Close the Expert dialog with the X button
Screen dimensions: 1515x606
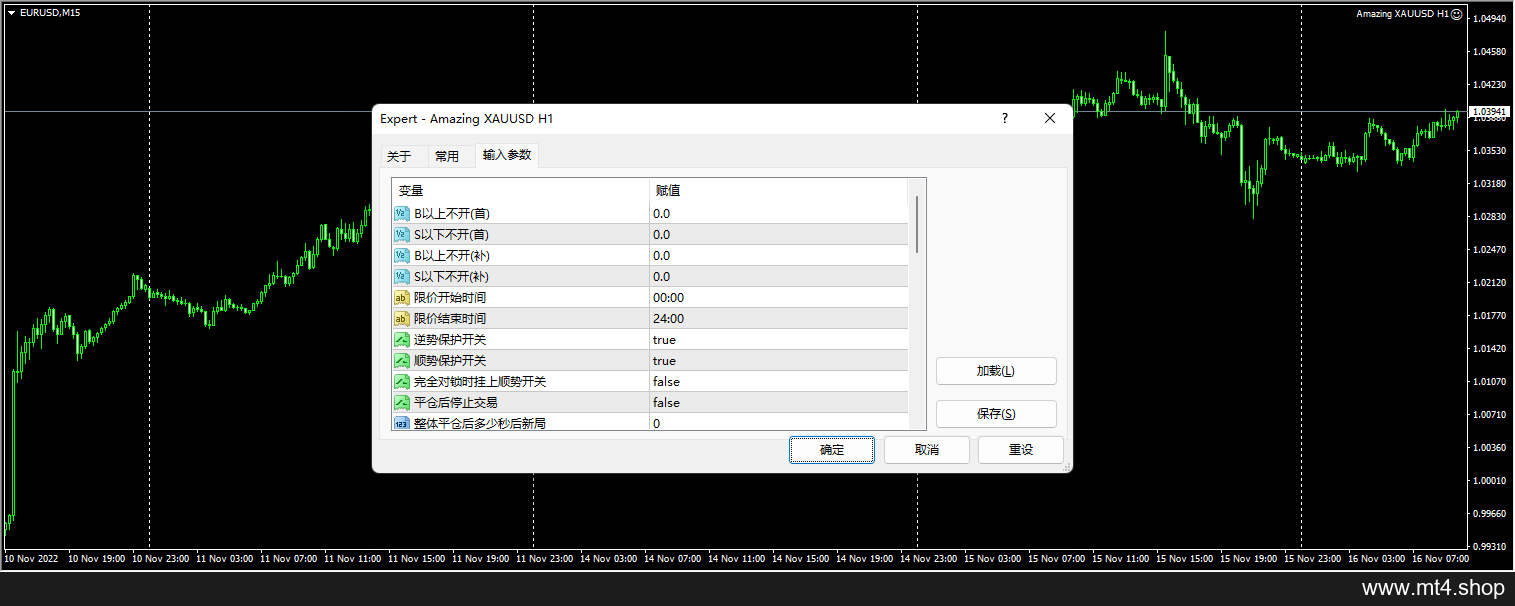[x=1050, y=118]
